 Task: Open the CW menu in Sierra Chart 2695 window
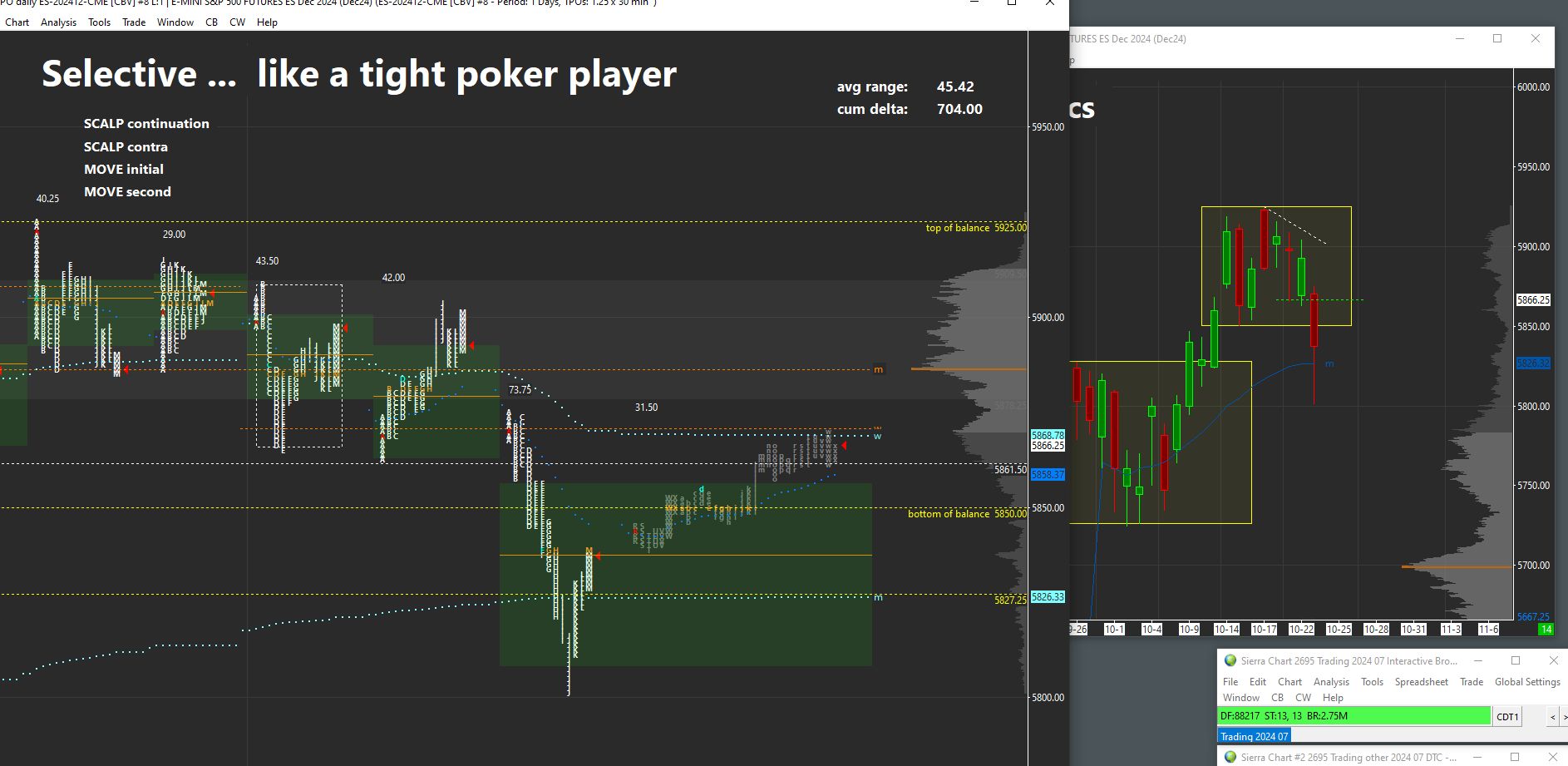coord(1304,698)
